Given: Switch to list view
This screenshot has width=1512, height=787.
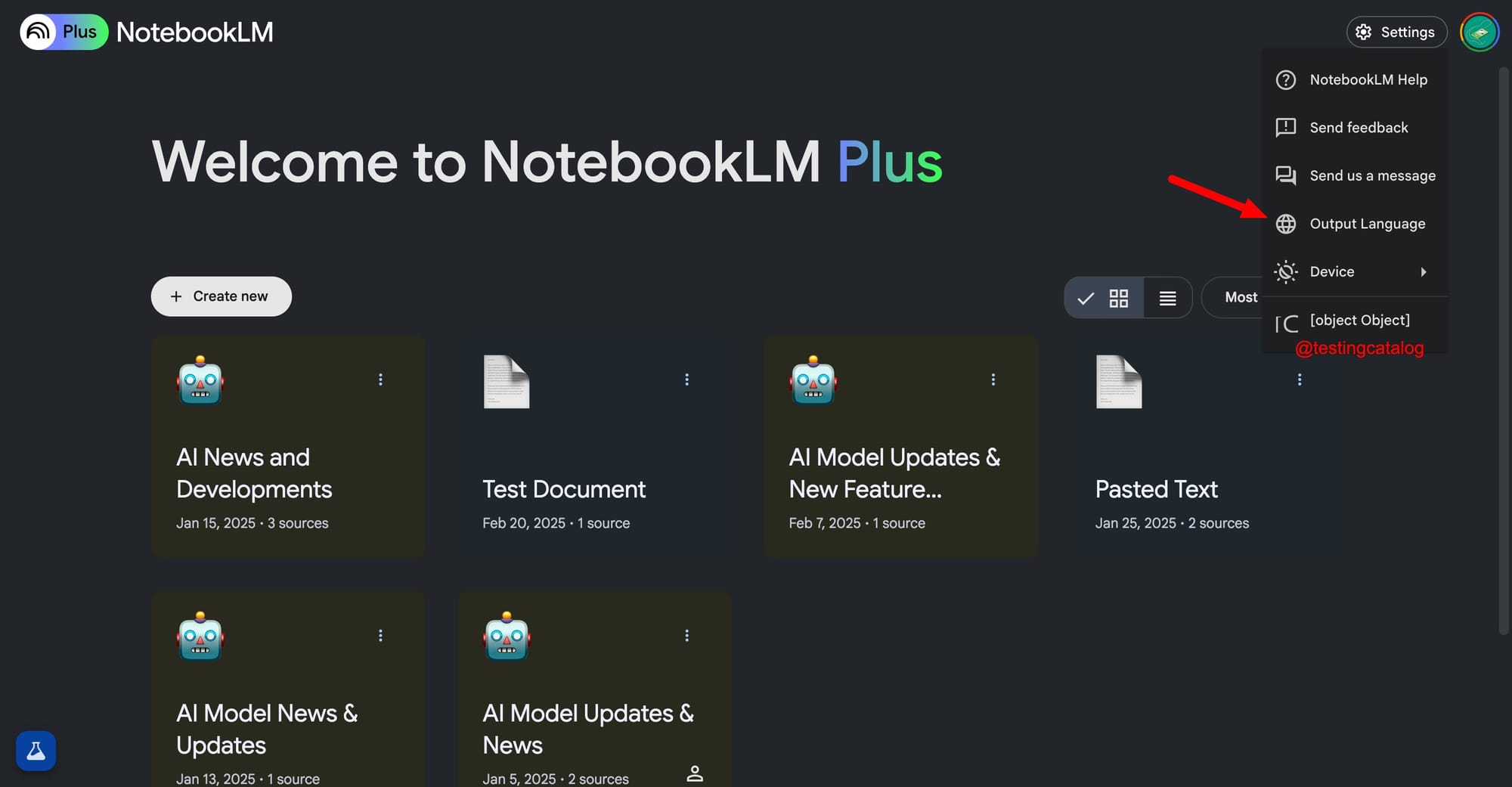Looking at the screenshot, I should (1168, 298).
